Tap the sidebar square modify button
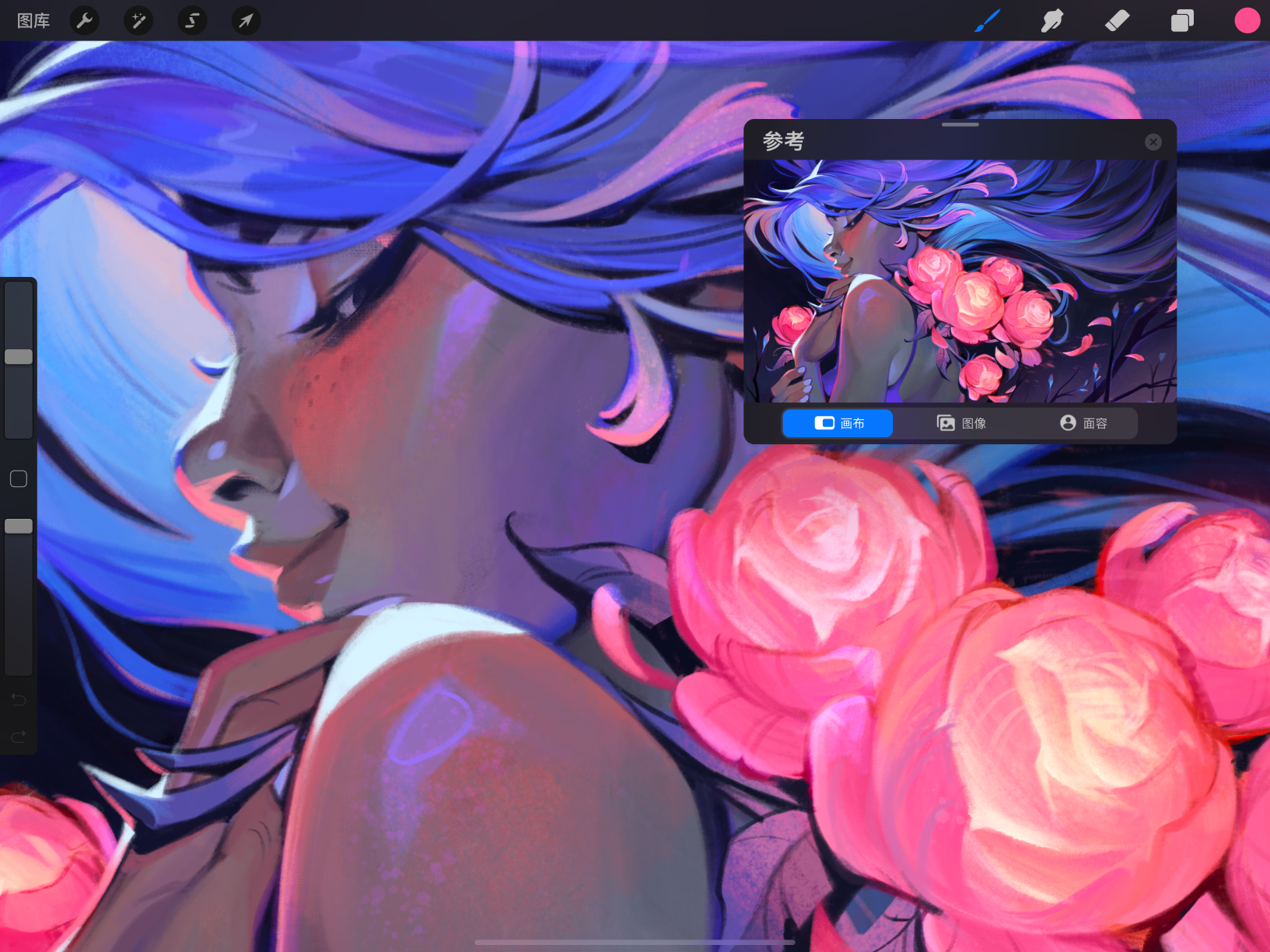The height and width of the screenshot is (952, 1270). [x=19, y=478]
